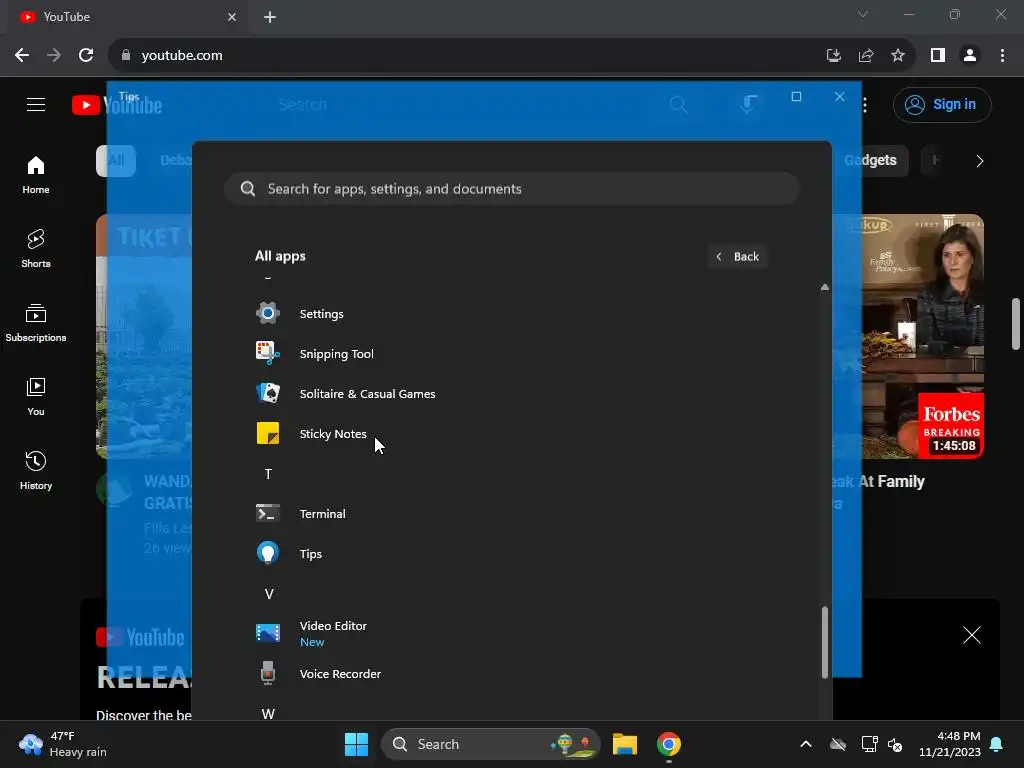Open the You section in YouTube sidebar
The height and width of the screenshot is (768, 1024).
pos(36,396)
